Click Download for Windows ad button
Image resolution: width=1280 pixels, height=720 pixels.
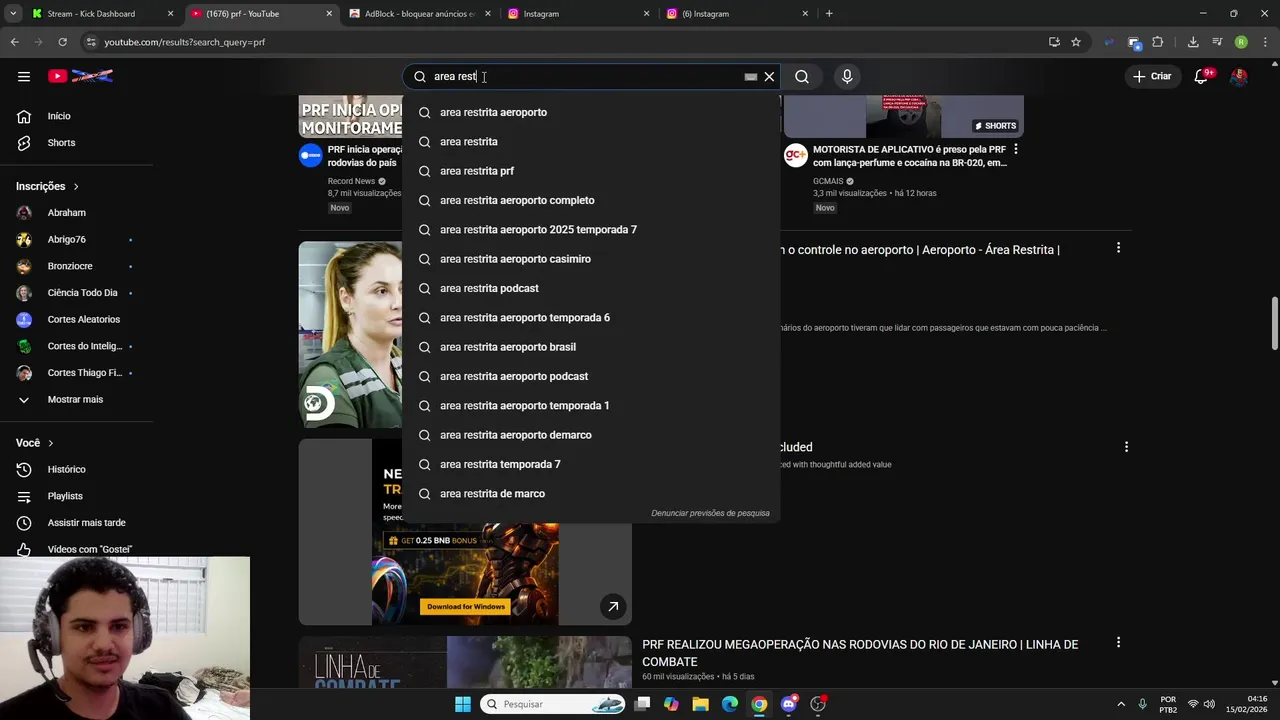(x=466, y=606)
